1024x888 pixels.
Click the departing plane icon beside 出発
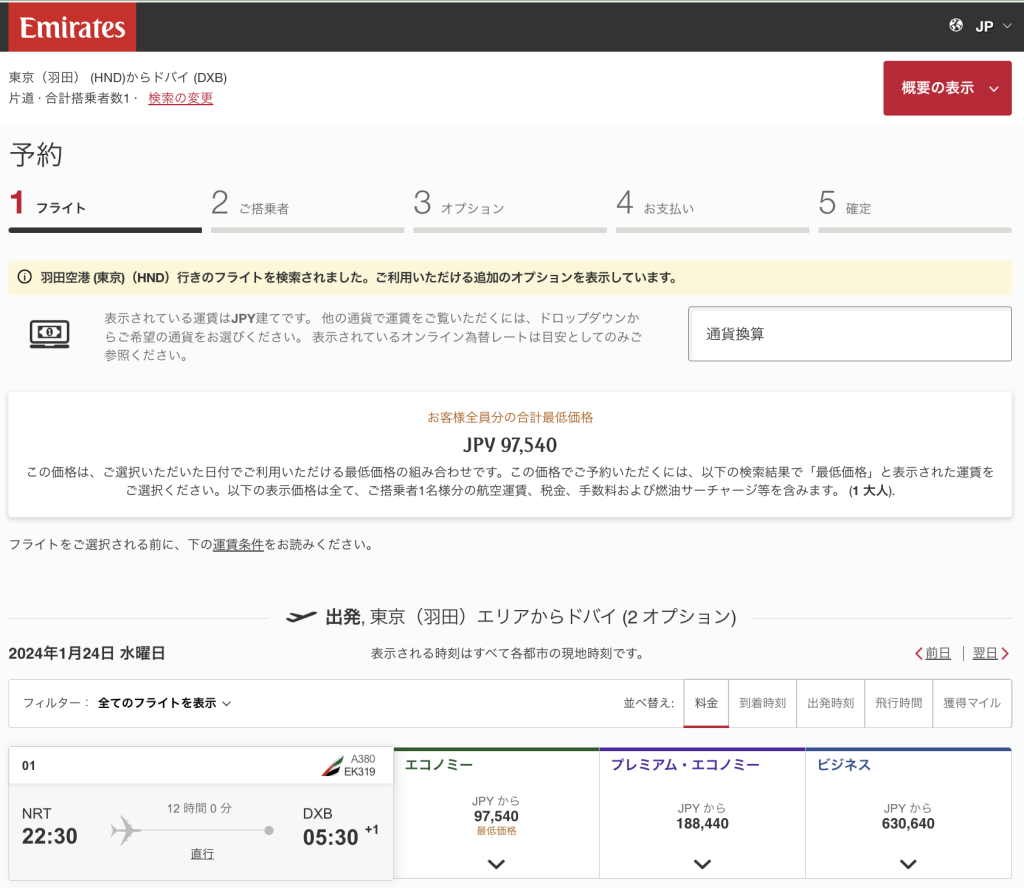[301, 617]
